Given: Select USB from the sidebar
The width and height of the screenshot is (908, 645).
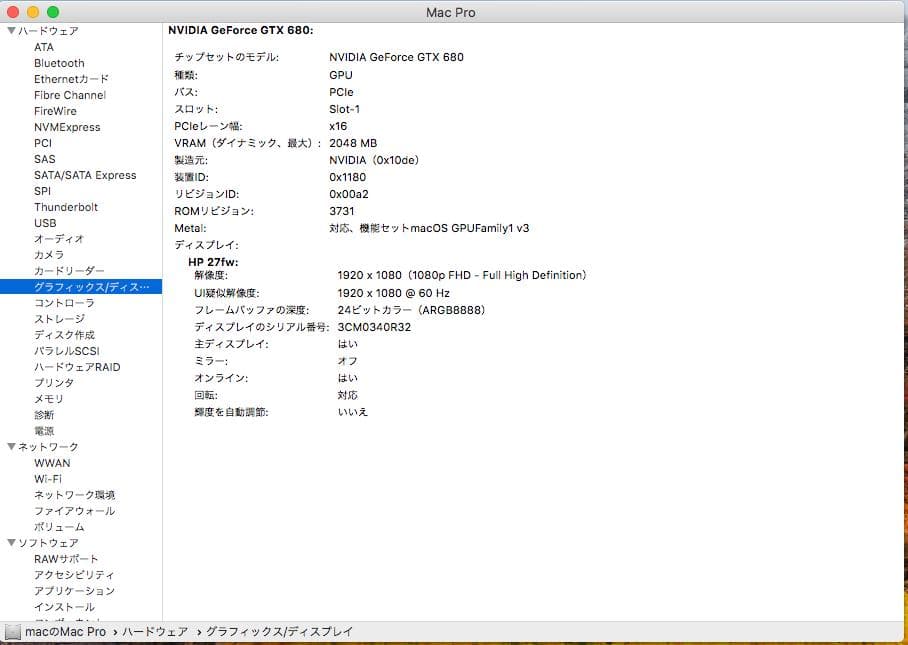Looking at the screenshot, I should [x=45, y=223].
